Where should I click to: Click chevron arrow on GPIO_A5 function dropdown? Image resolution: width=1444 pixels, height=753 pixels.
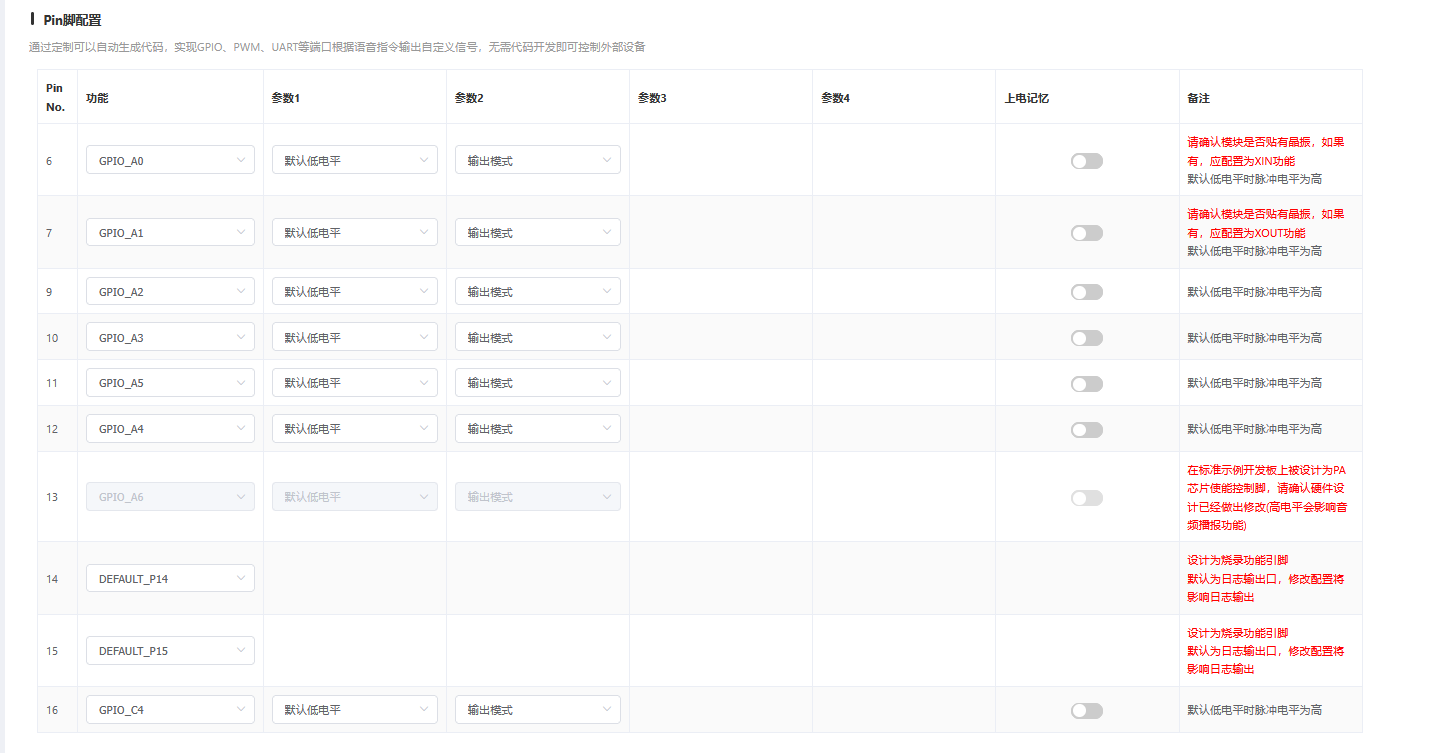[x=241, y=383]
